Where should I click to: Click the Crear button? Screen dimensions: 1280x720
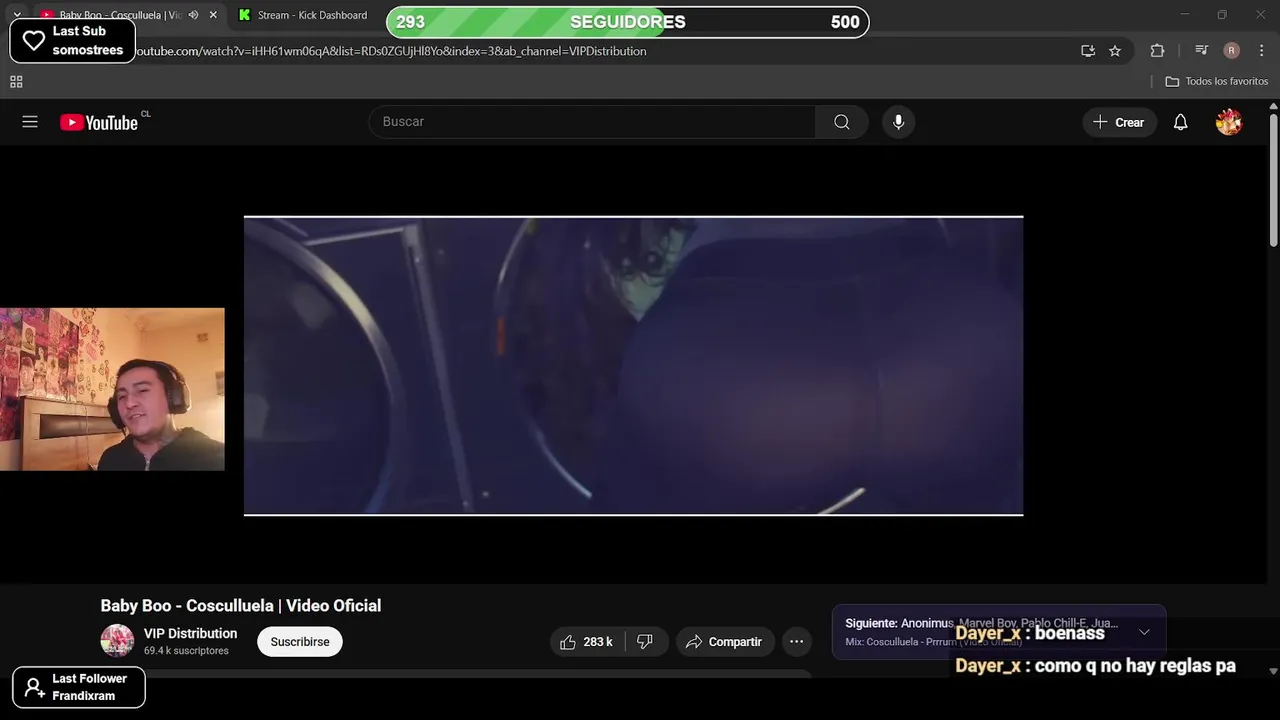1119,122
